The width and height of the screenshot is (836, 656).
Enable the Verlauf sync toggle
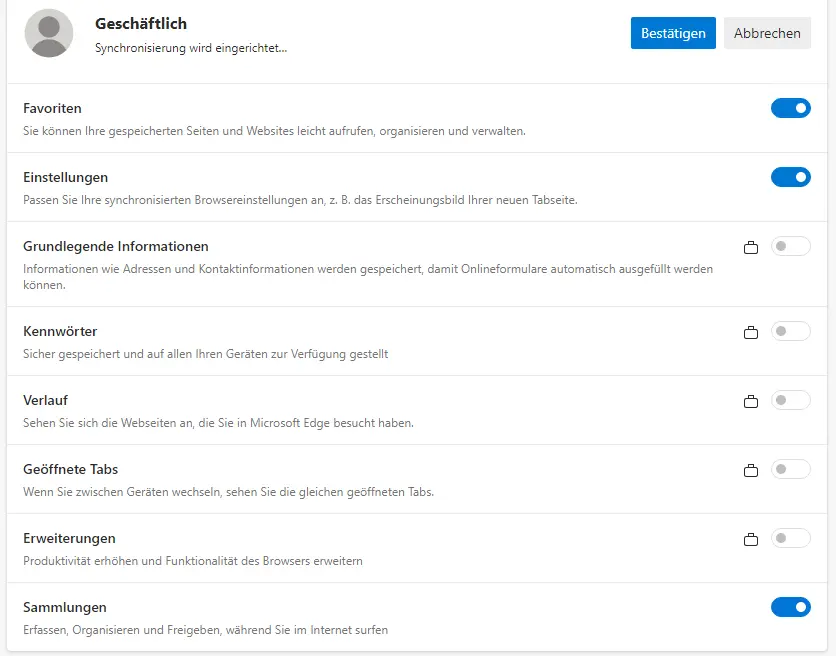click(790, 400)
